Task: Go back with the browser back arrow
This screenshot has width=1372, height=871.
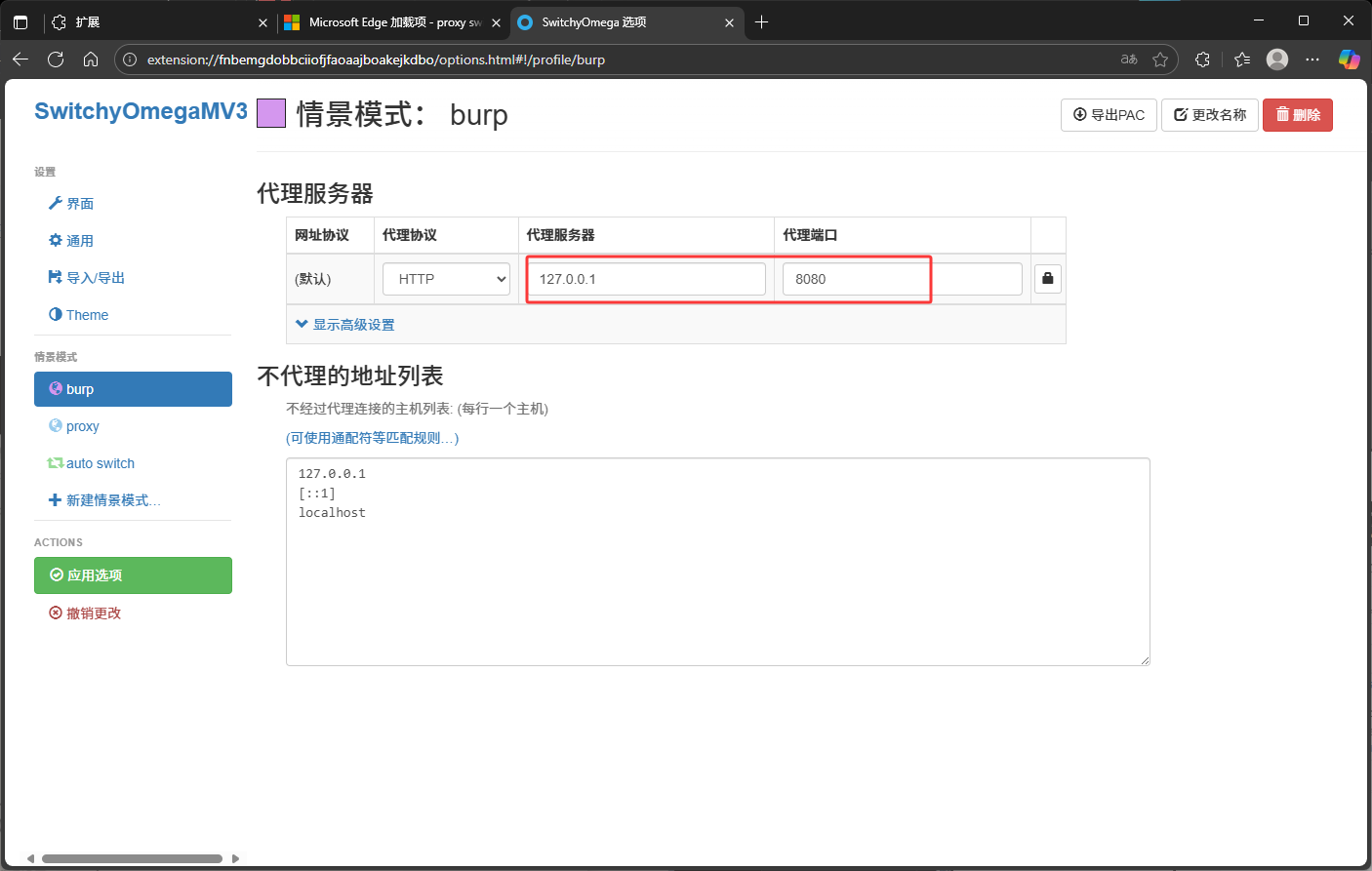Action: tap(20, 59)
